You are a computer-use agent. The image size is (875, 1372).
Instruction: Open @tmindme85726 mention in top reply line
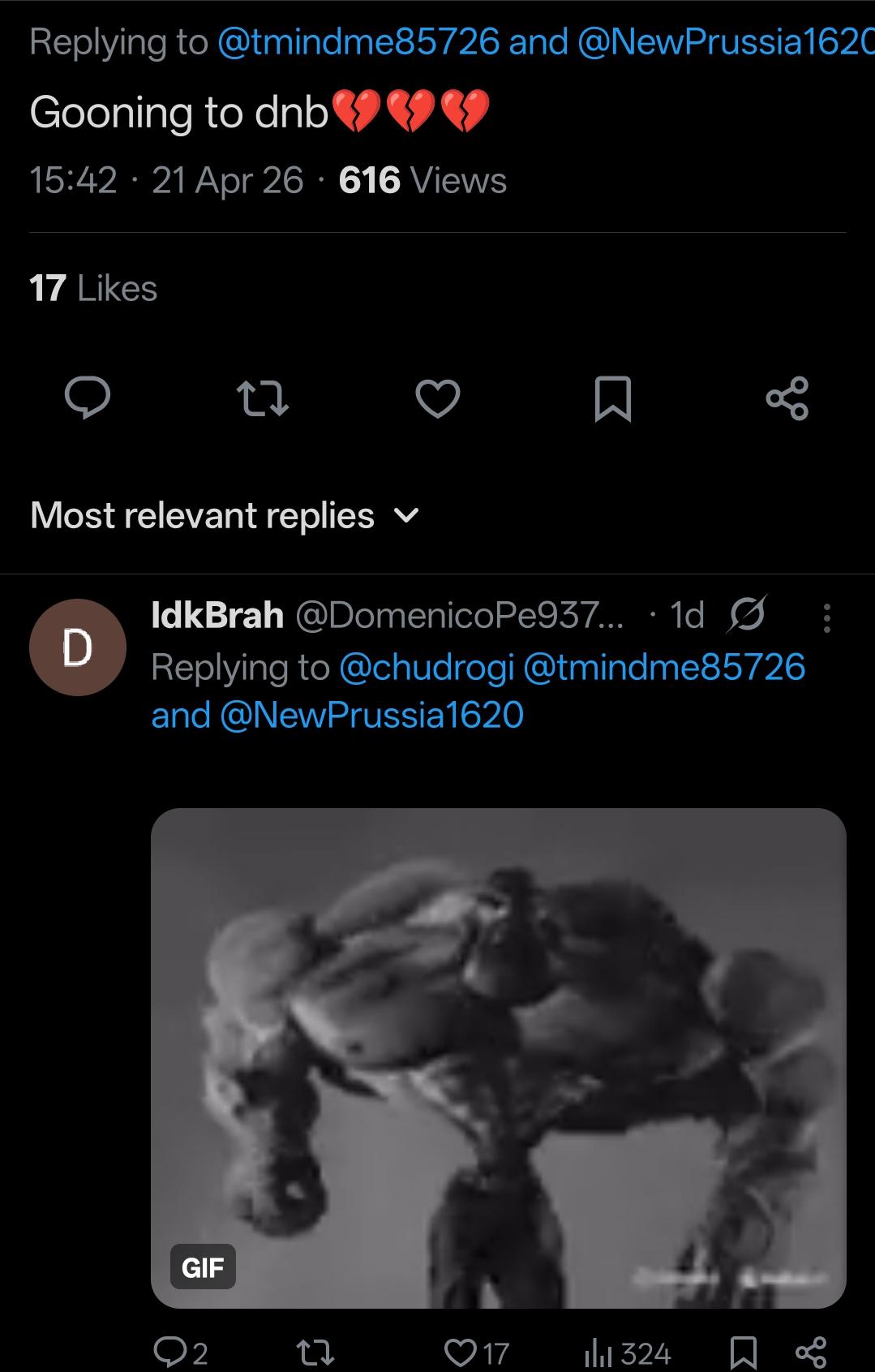pos(358,42)
